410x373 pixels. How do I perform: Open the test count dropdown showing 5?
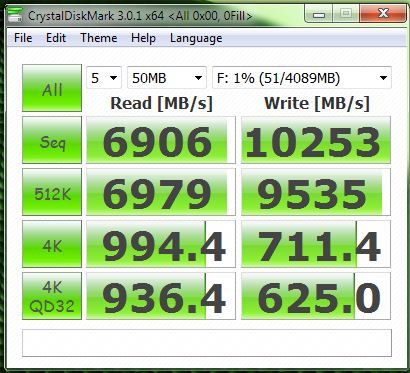point(104,78)
